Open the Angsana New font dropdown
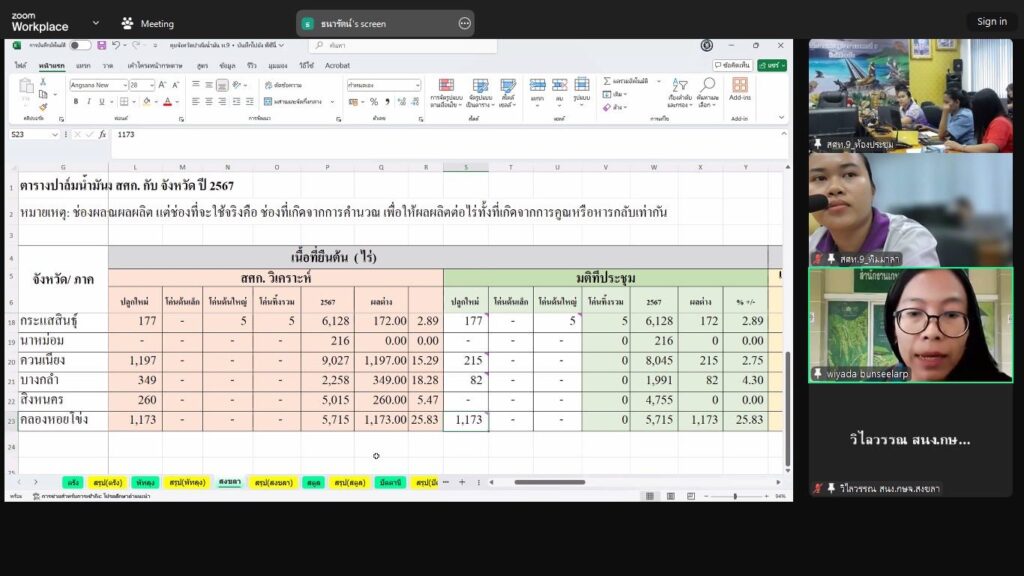Screen dimensions: 1024x576 click(123, 85)
